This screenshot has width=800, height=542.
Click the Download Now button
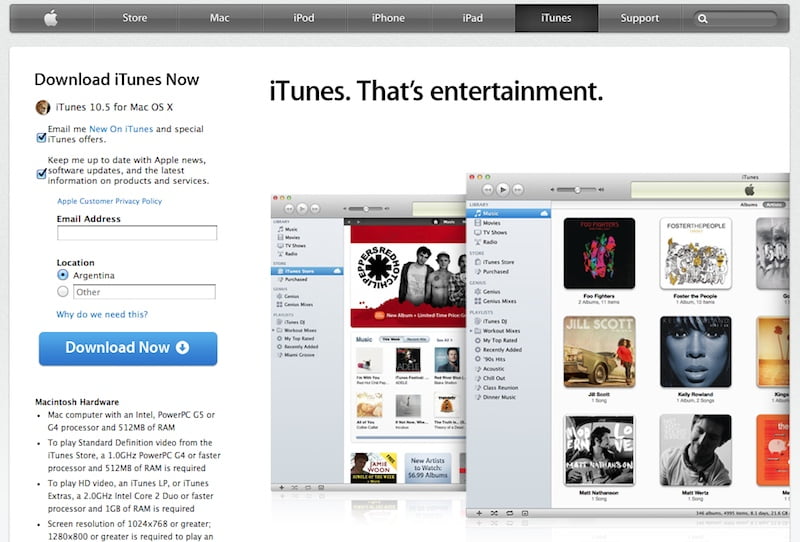click(127, 348)
